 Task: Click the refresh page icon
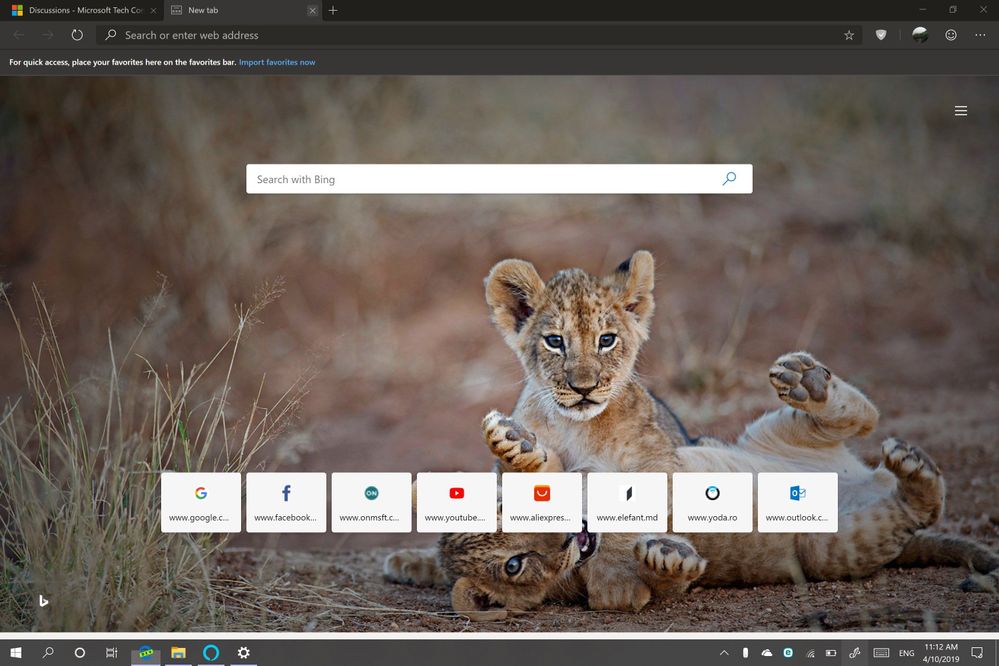(77, 35)
